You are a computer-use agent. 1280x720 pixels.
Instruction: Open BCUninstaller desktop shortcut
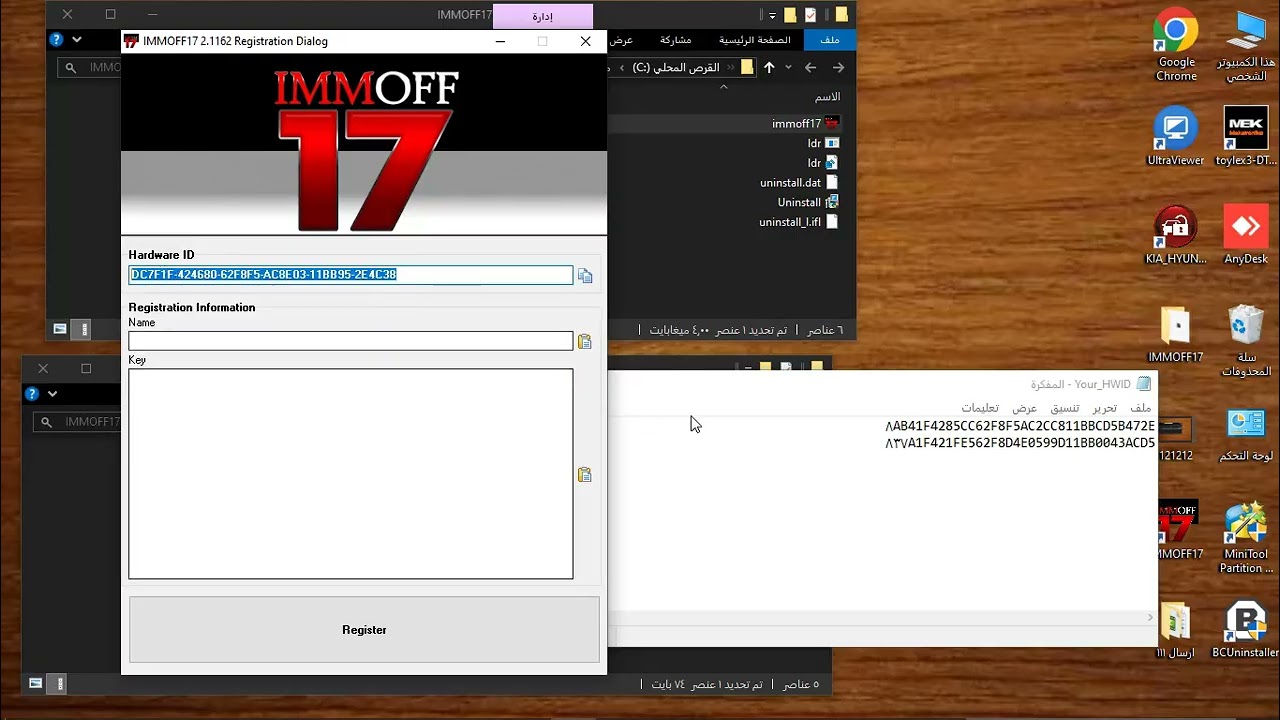1246,630
